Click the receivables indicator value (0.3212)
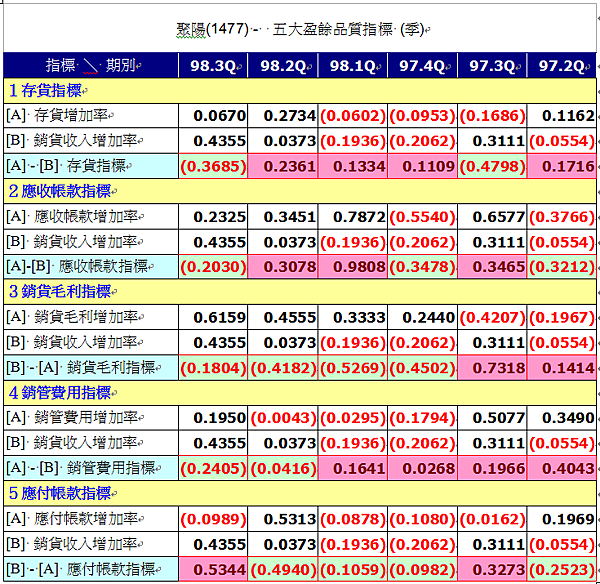This screenshot has width=600, height=584. pos(562,267)
